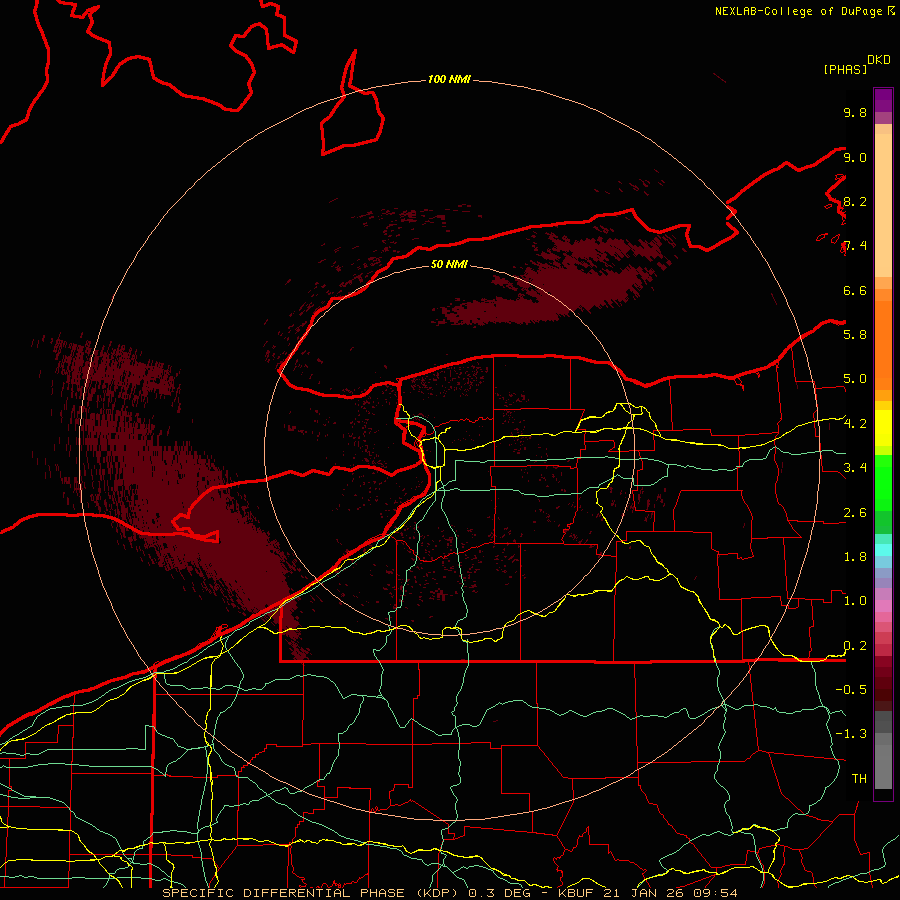
Task: Click the purple top segment of color bar
Action: pos(883,100)
